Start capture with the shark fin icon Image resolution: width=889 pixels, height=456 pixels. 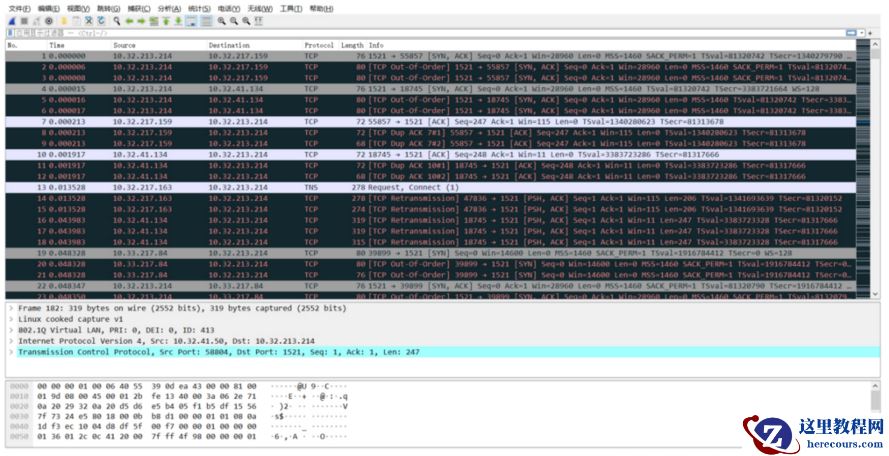(11, 20)
